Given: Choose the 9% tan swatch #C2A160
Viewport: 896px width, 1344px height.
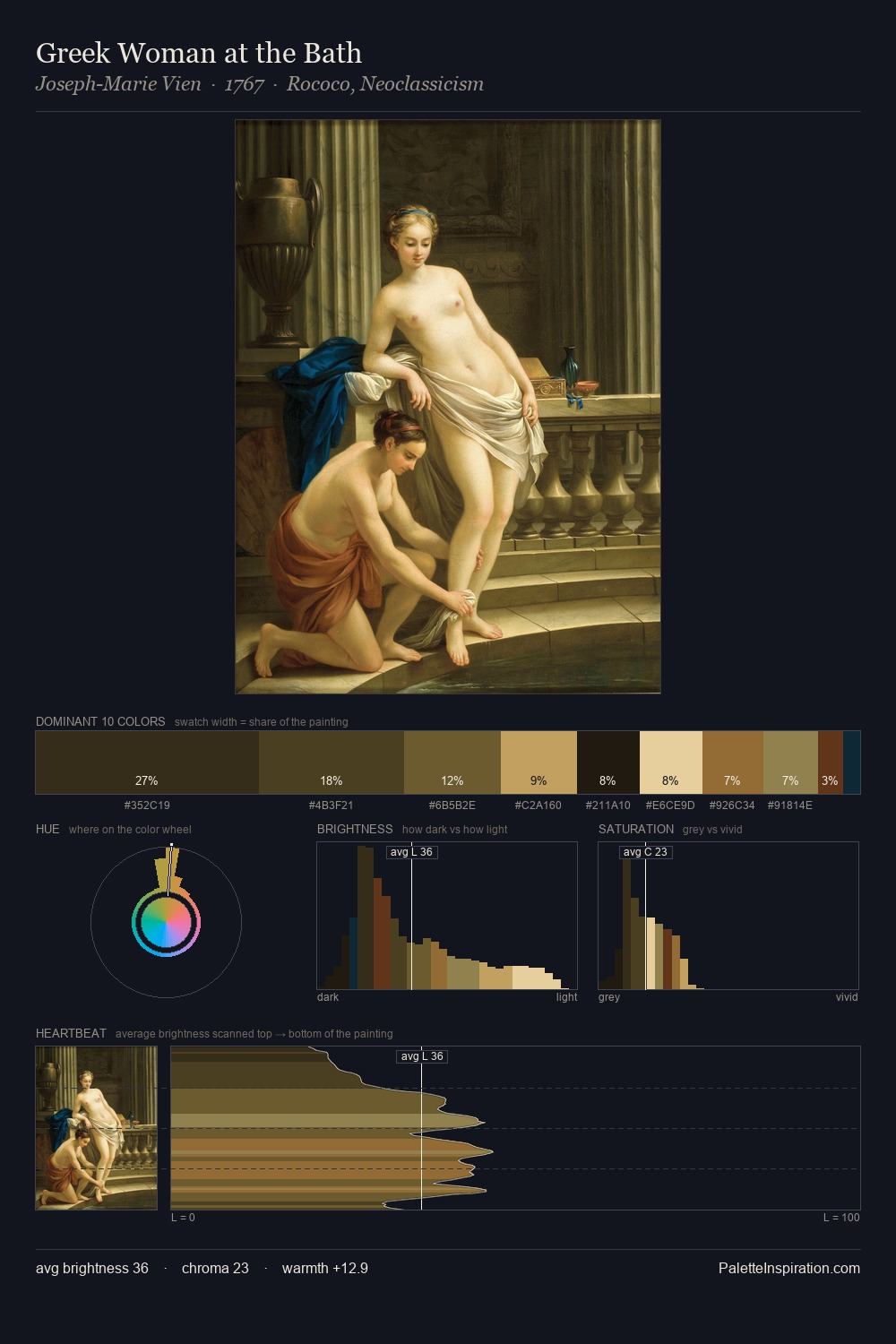Looking at the screenshot, I should pyautogui.click(x=538, y=762).
